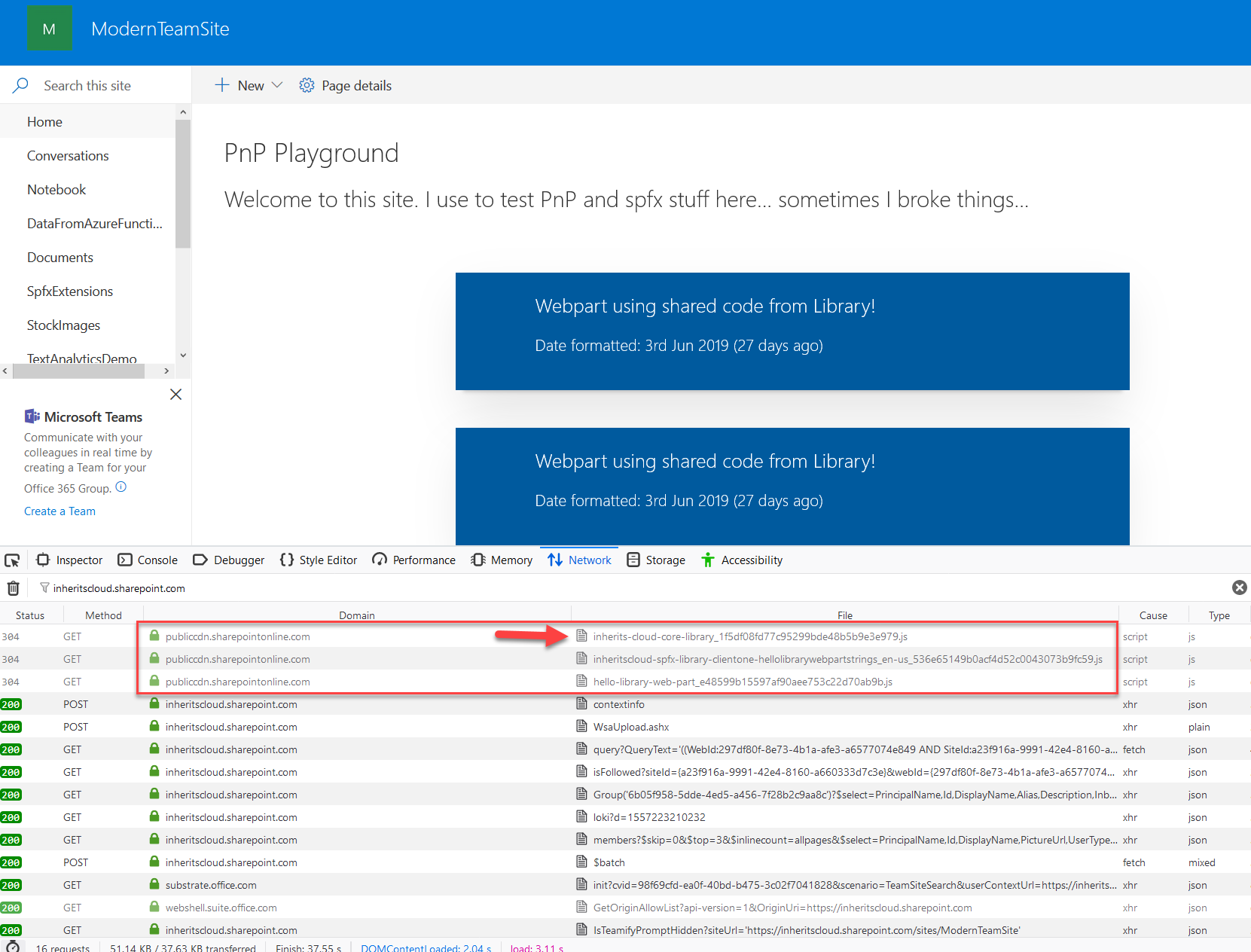Viewport: 1251px width, 952px height.
Task: Click the search magnifier icon
Action: click(x=21, y=85)
